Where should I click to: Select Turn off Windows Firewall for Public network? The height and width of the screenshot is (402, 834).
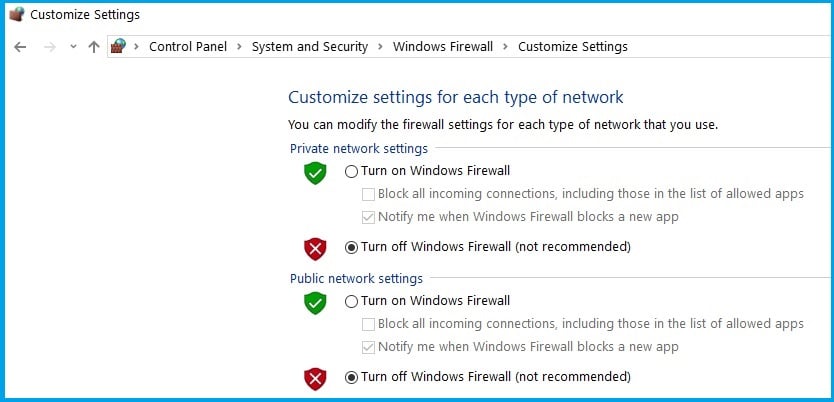351,378
